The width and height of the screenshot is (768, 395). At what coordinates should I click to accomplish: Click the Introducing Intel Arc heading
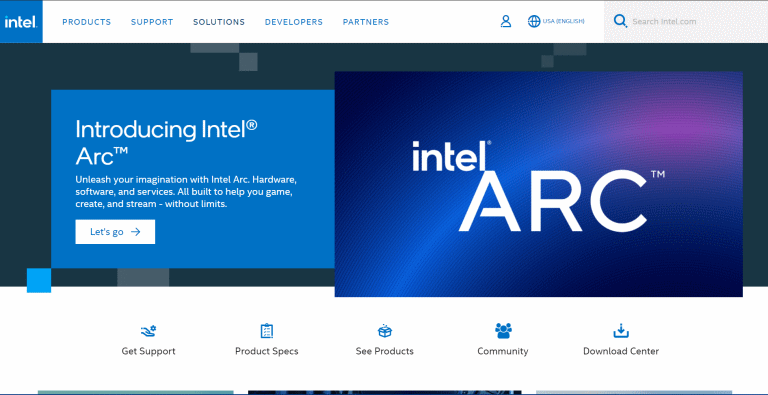(x=166, y=143)
